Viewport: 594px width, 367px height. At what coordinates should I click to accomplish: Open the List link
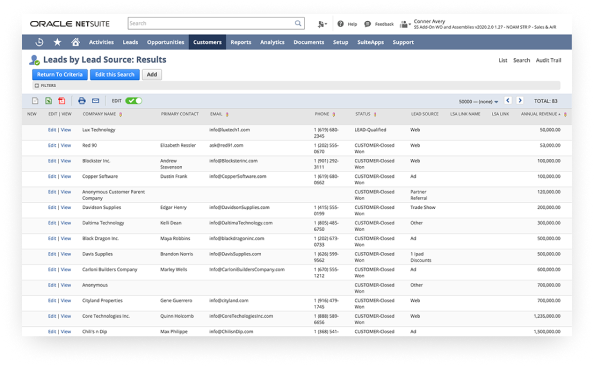point(503,60)
